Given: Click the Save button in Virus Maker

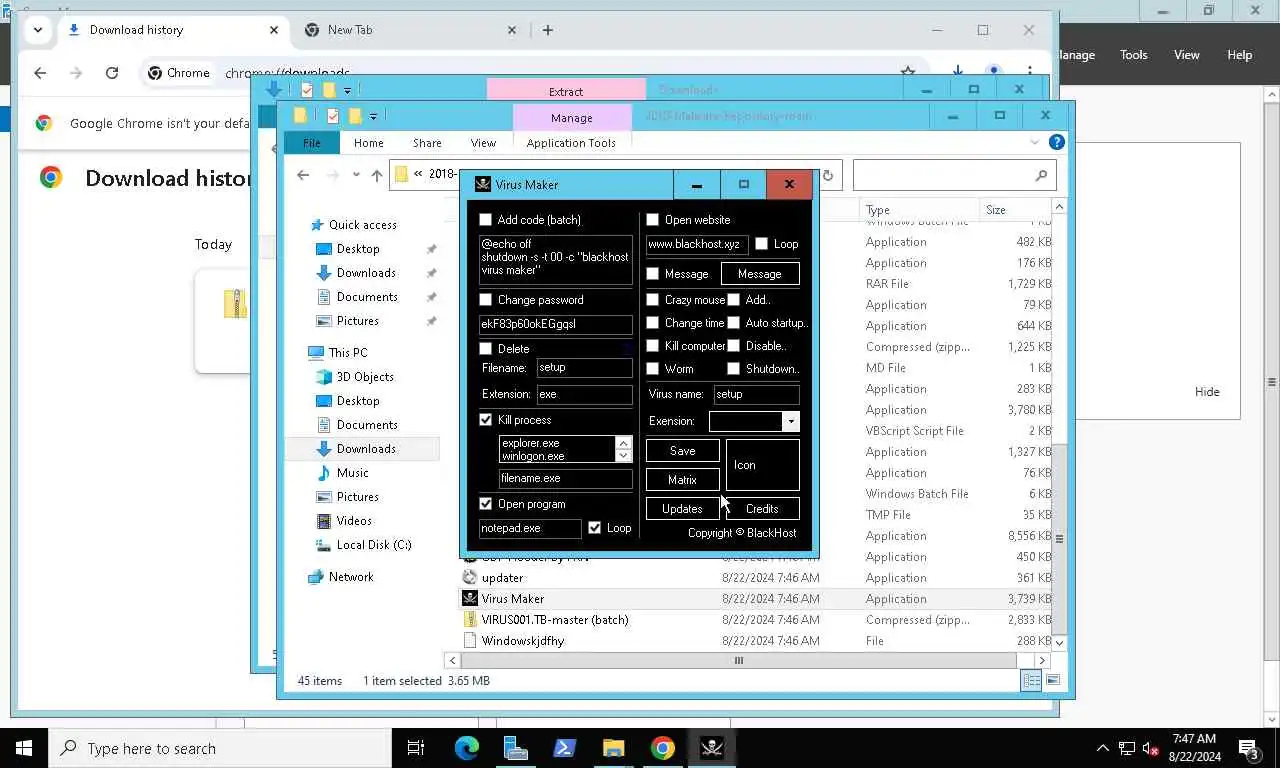Looking at the screenshot, I should [x=682, y=451].
